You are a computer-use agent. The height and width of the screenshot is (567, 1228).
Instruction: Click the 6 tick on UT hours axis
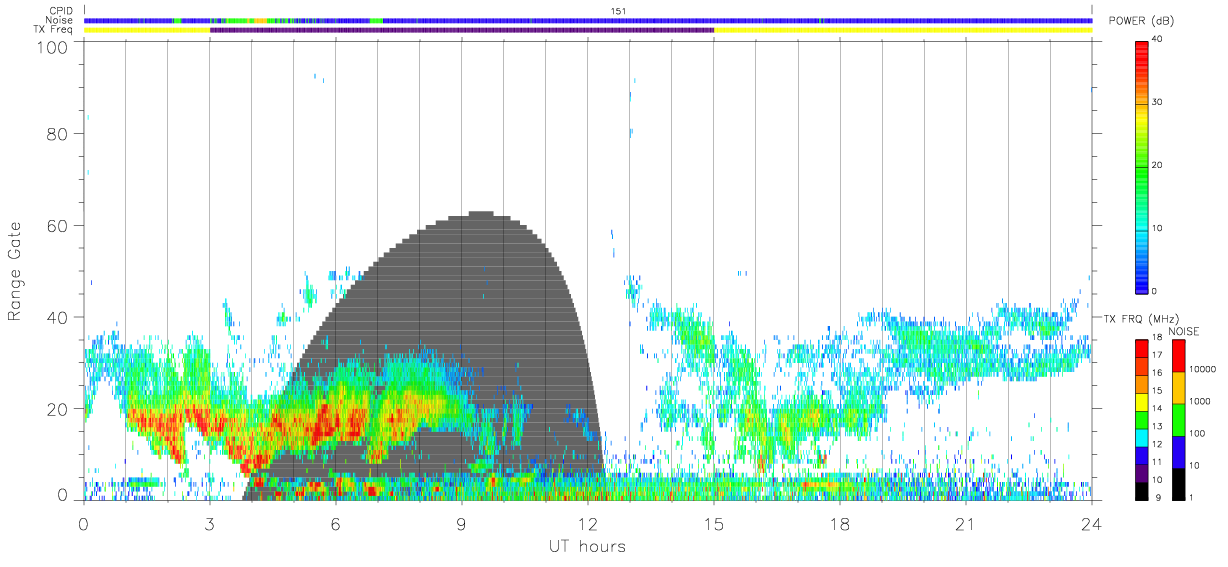(x=335, y=523)
